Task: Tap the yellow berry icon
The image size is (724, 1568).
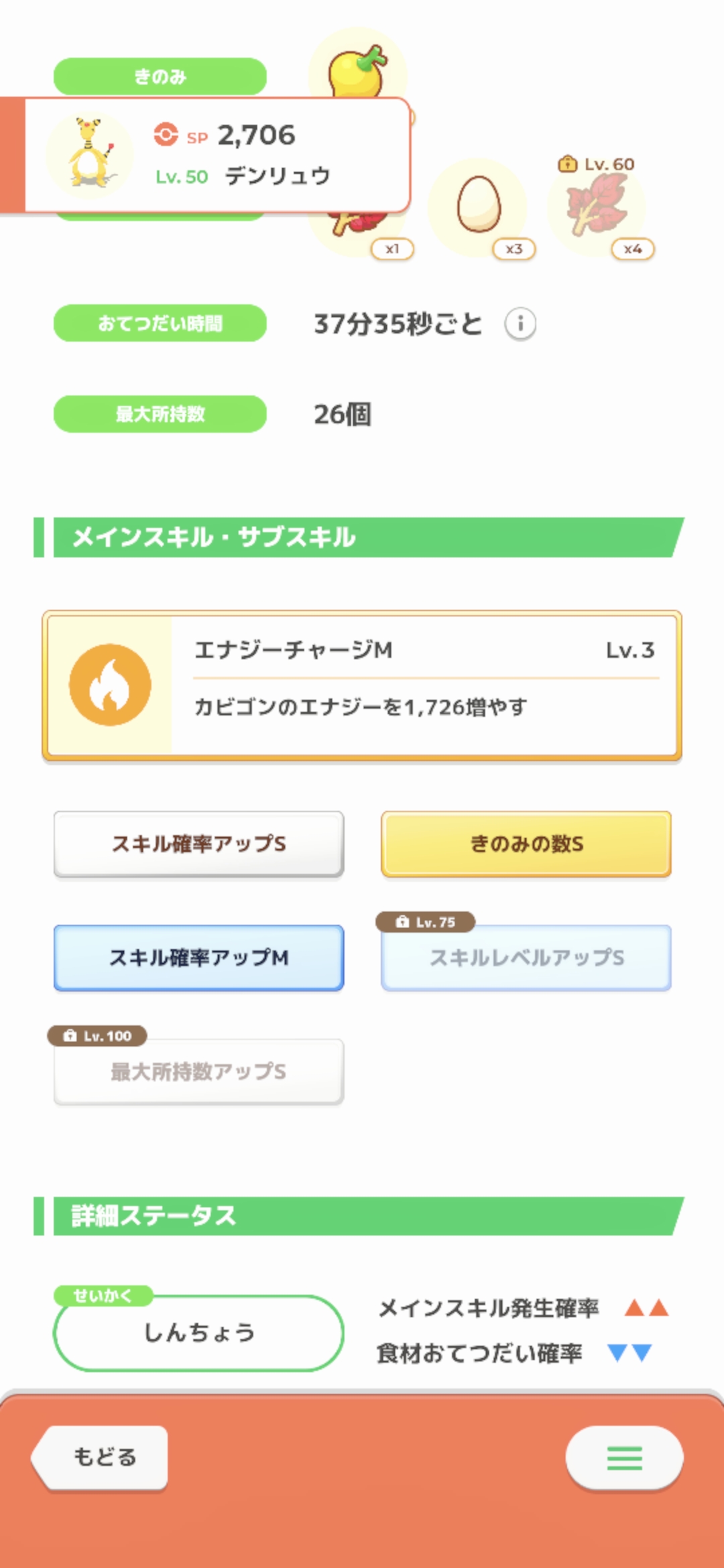Action: click(x=357, y=70)
